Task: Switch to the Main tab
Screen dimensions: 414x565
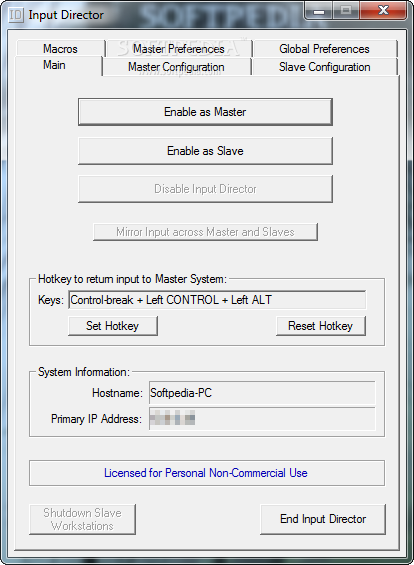Action: point(58,66)
